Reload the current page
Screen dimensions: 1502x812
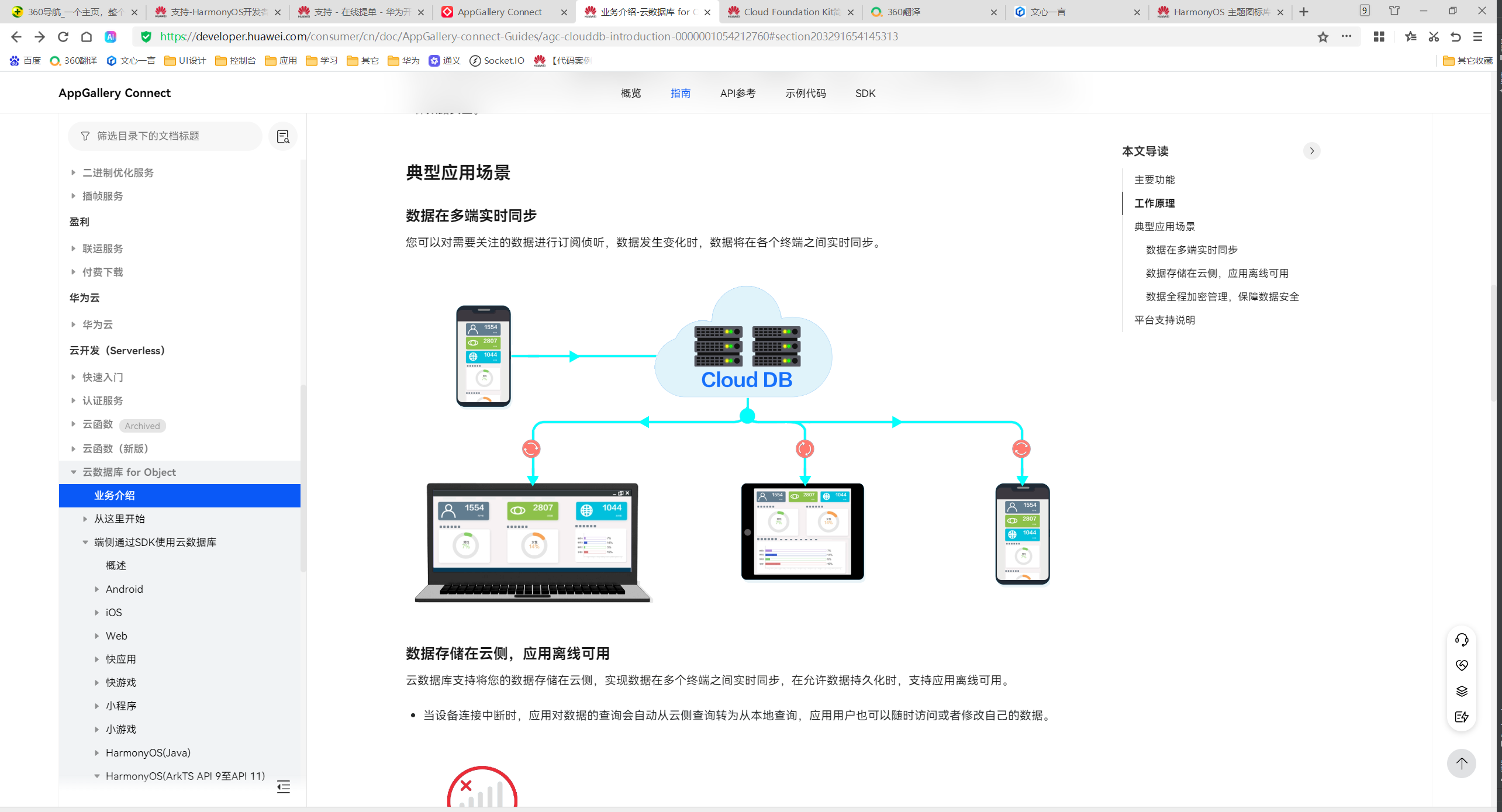pos(63,37)
